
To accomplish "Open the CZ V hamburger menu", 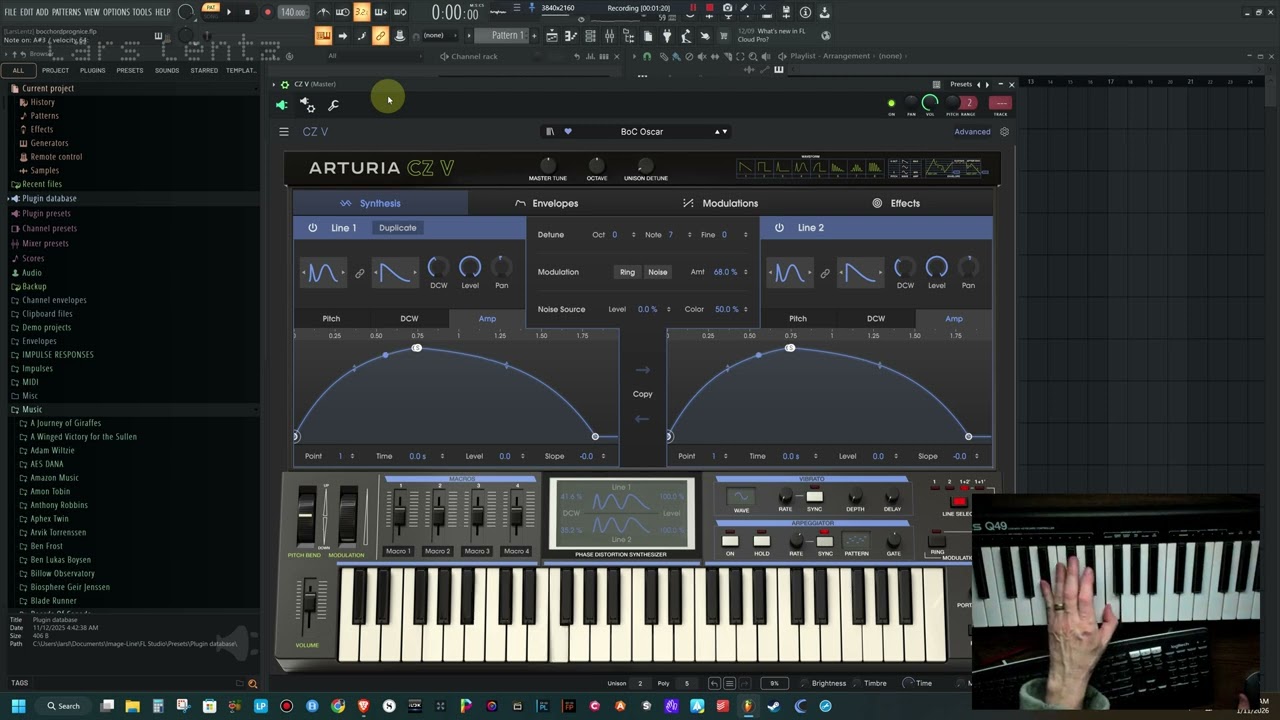I will click(x=284, y=132).
